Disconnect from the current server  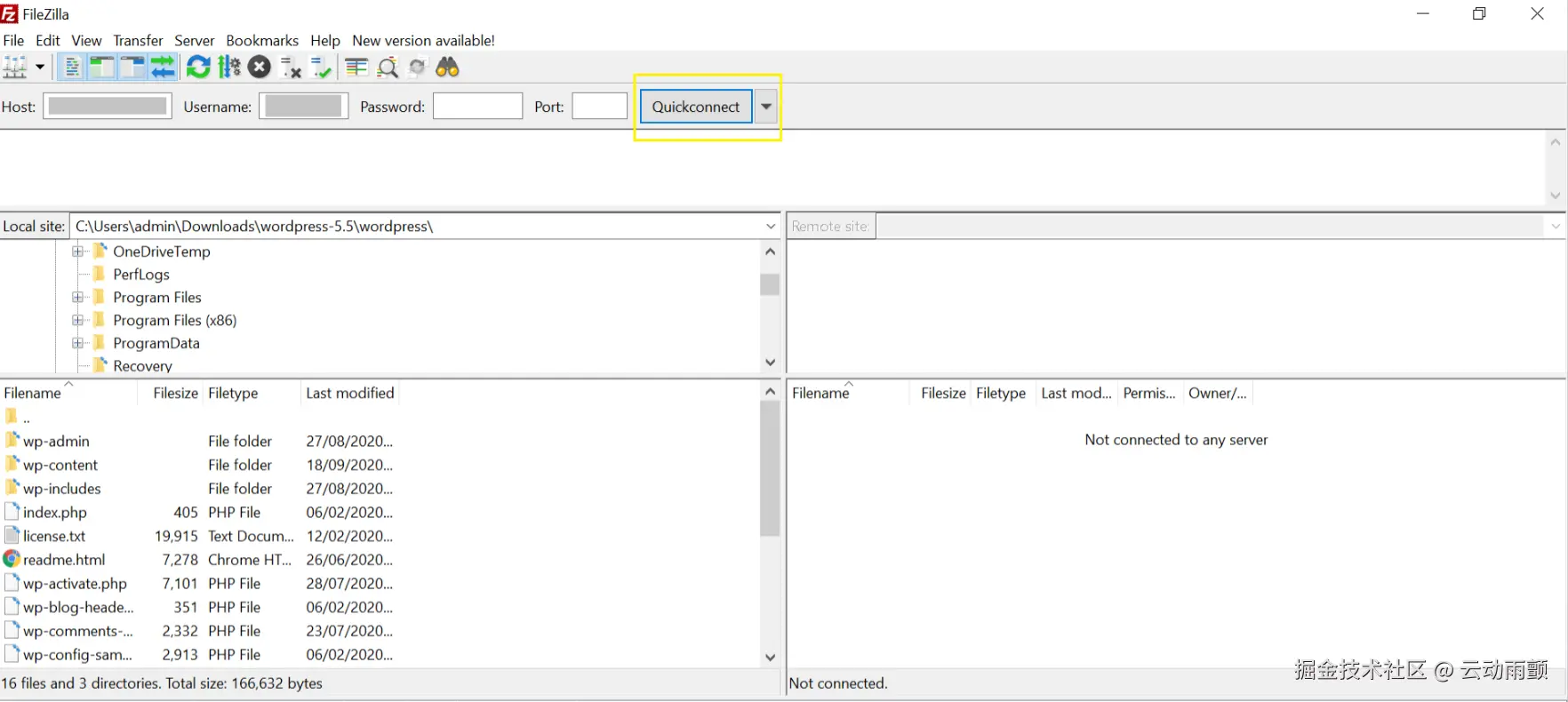click(x=291, y=68)
